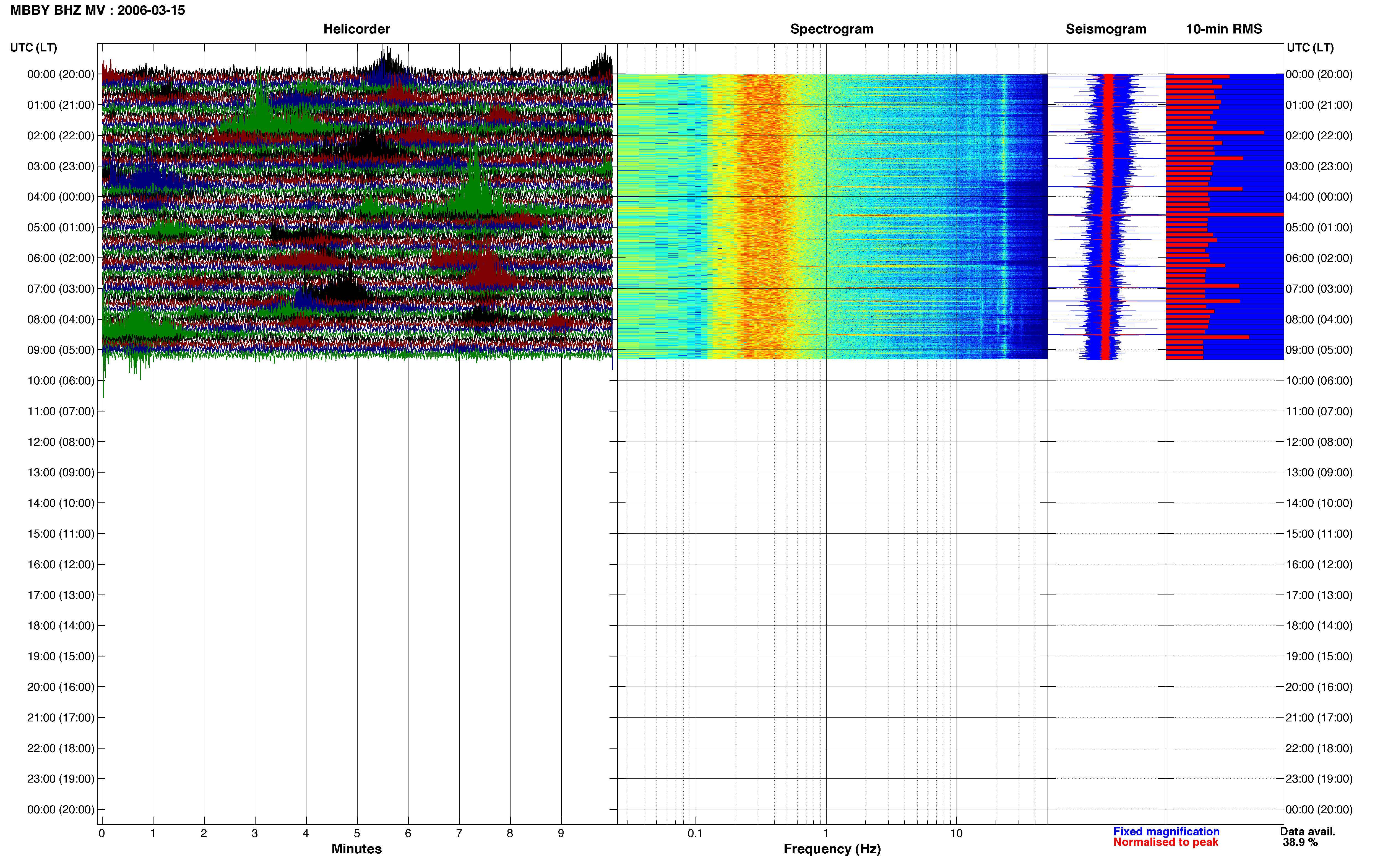
Task: Click the left '21:00 (17:00)' time label
Action: coord(61,718)
